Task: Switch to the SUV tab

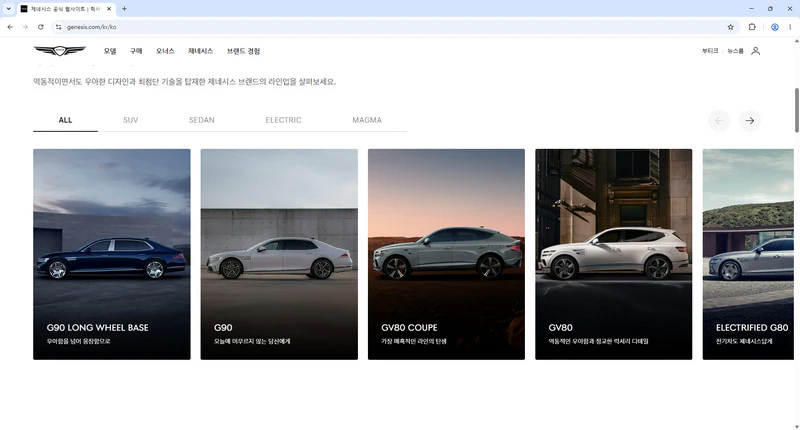Action: point(131,120)
